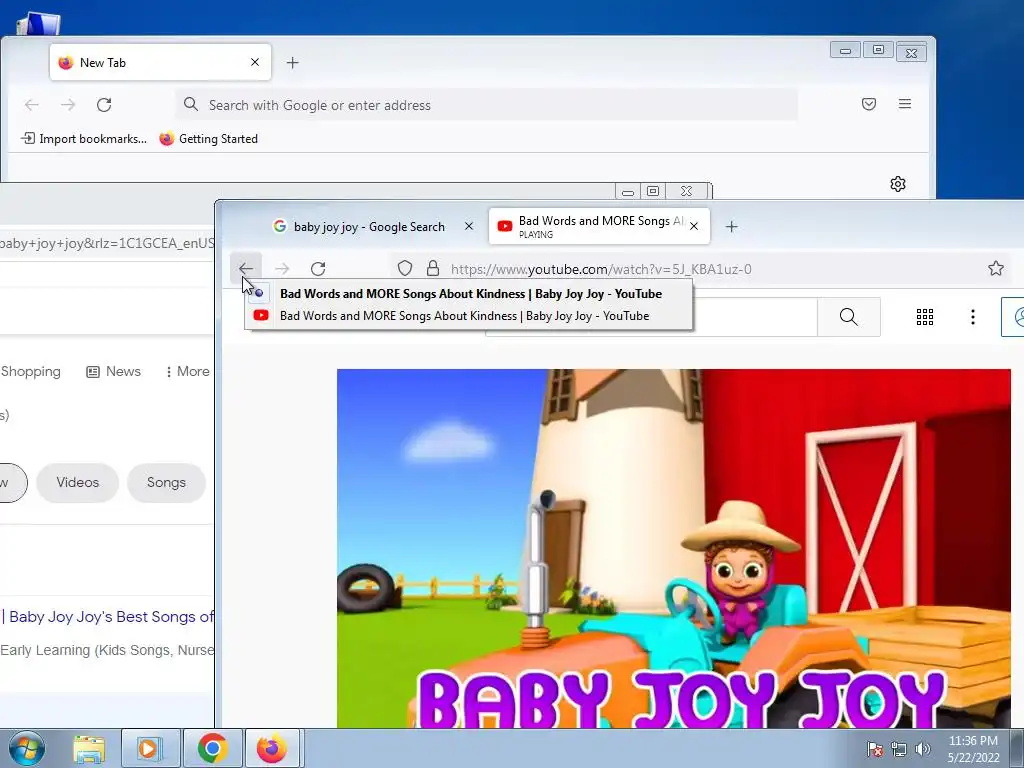Open the Windows Start menu

coord(27,748)
